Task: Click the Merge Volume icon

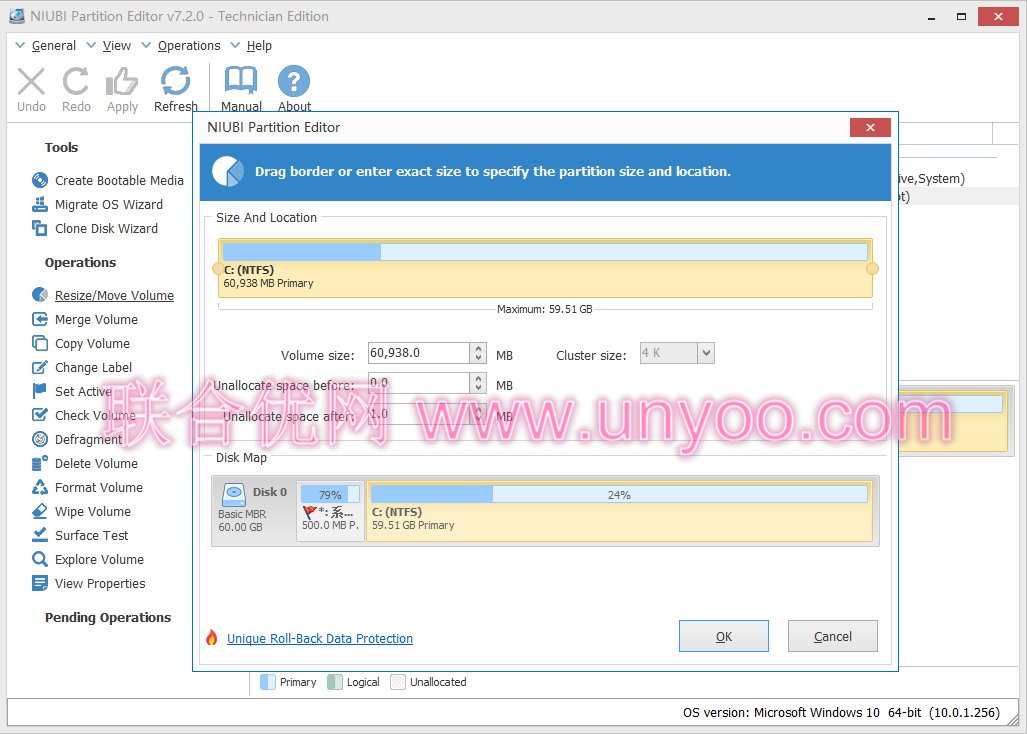Action: [x=40, y=319]
